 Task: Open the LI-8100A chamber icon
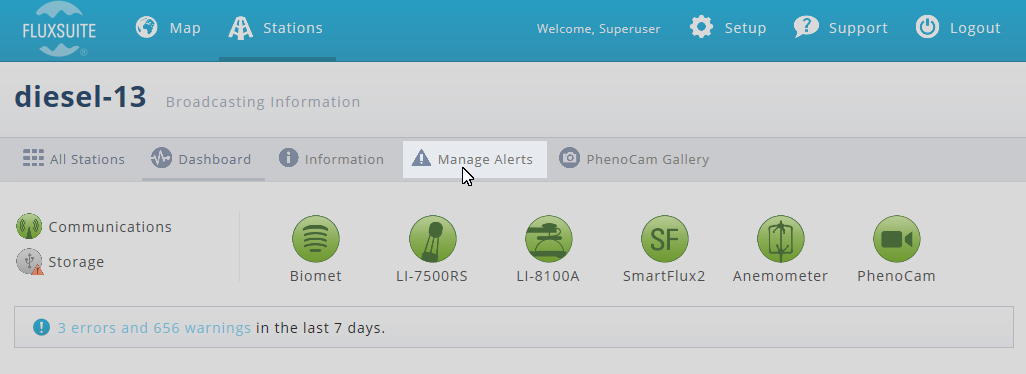548,239
